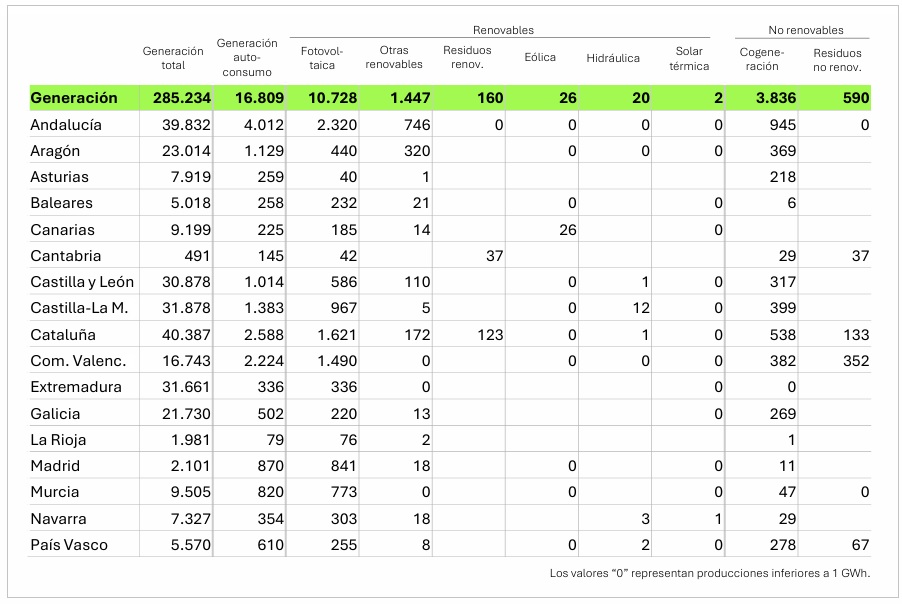Select the Generación autoconsumo column header
This screenshot has width=902, height=604.
(x=247, y=58)
